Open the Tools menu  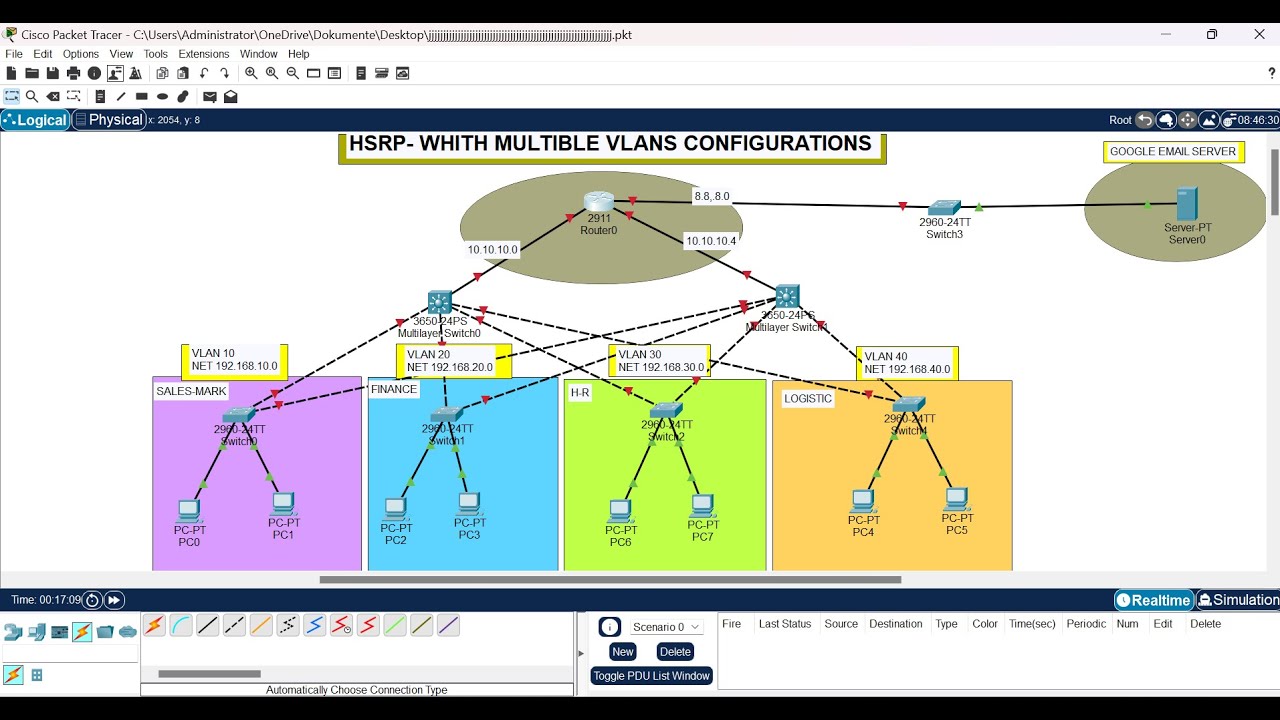pyautogui.click(x=156, y=54)
